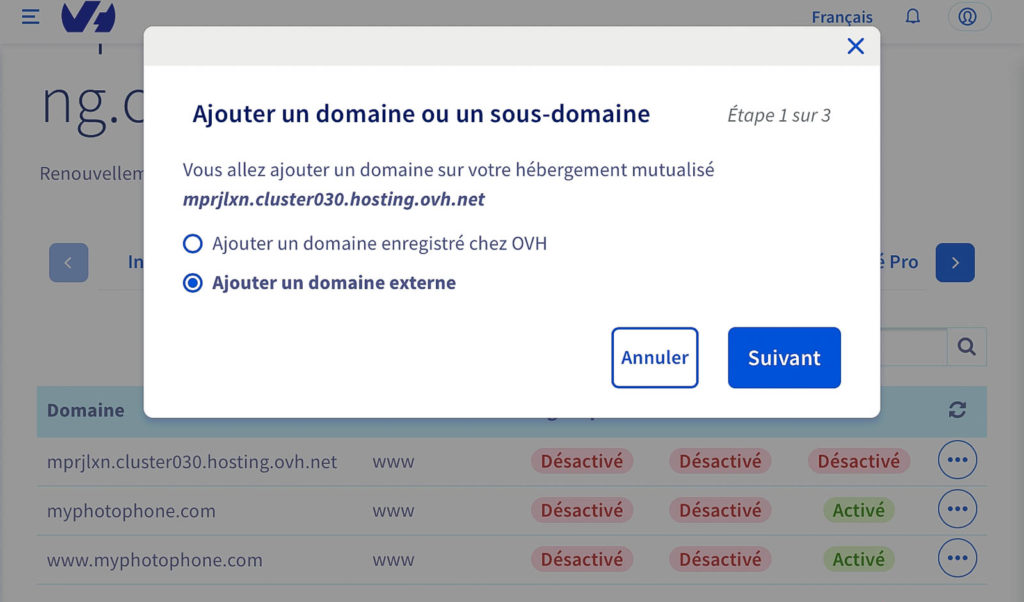
Task: Click the Activé badge in myphotophone.com row
Action: [858, 510]
